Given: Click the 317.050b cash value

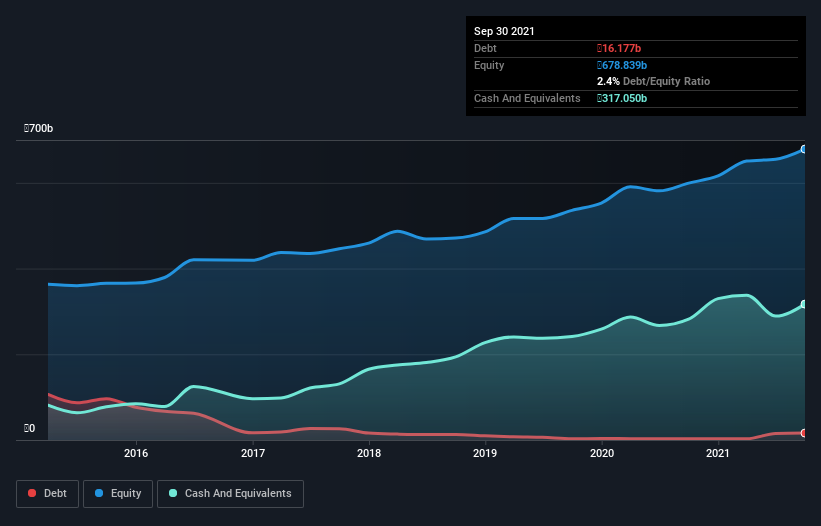Looking at the screenshot, I should coord(622,98).
